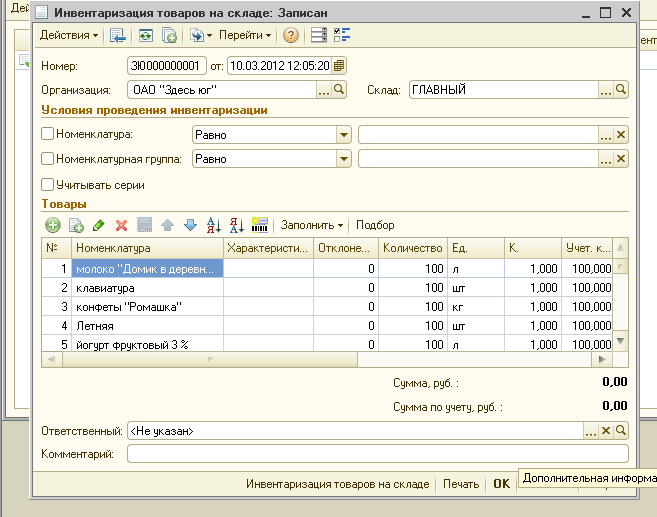This screenshot has width=657, height=517.
Task: Click the Подбор button
Action: point(375,225)
